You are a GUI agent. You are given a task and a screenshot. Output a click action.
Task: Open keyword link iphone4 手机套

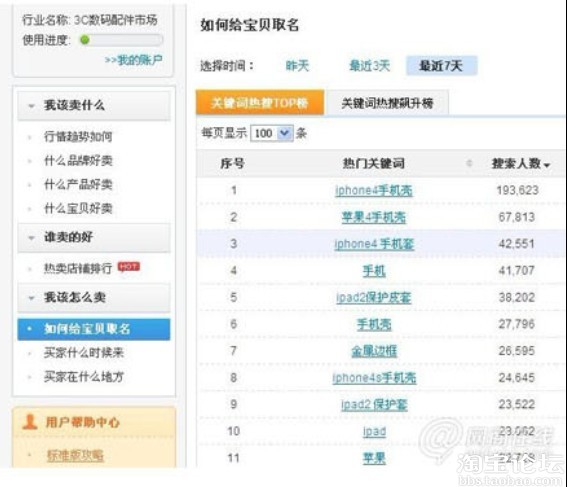pyautogui.click(x=374, y=244)
